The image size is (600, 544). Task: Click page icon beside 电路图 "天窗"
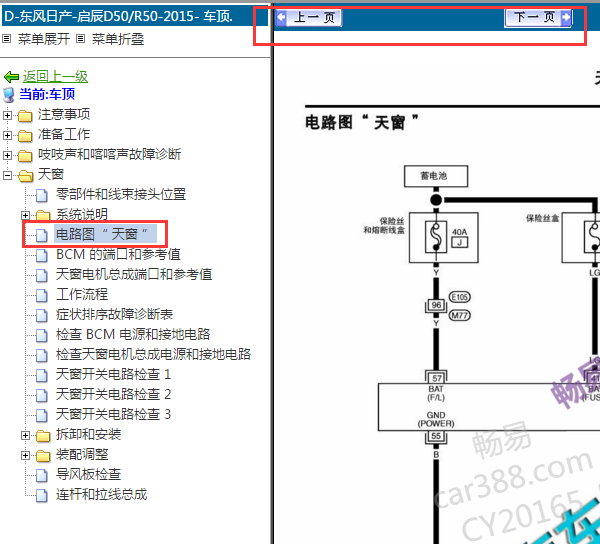coord(42,235)
